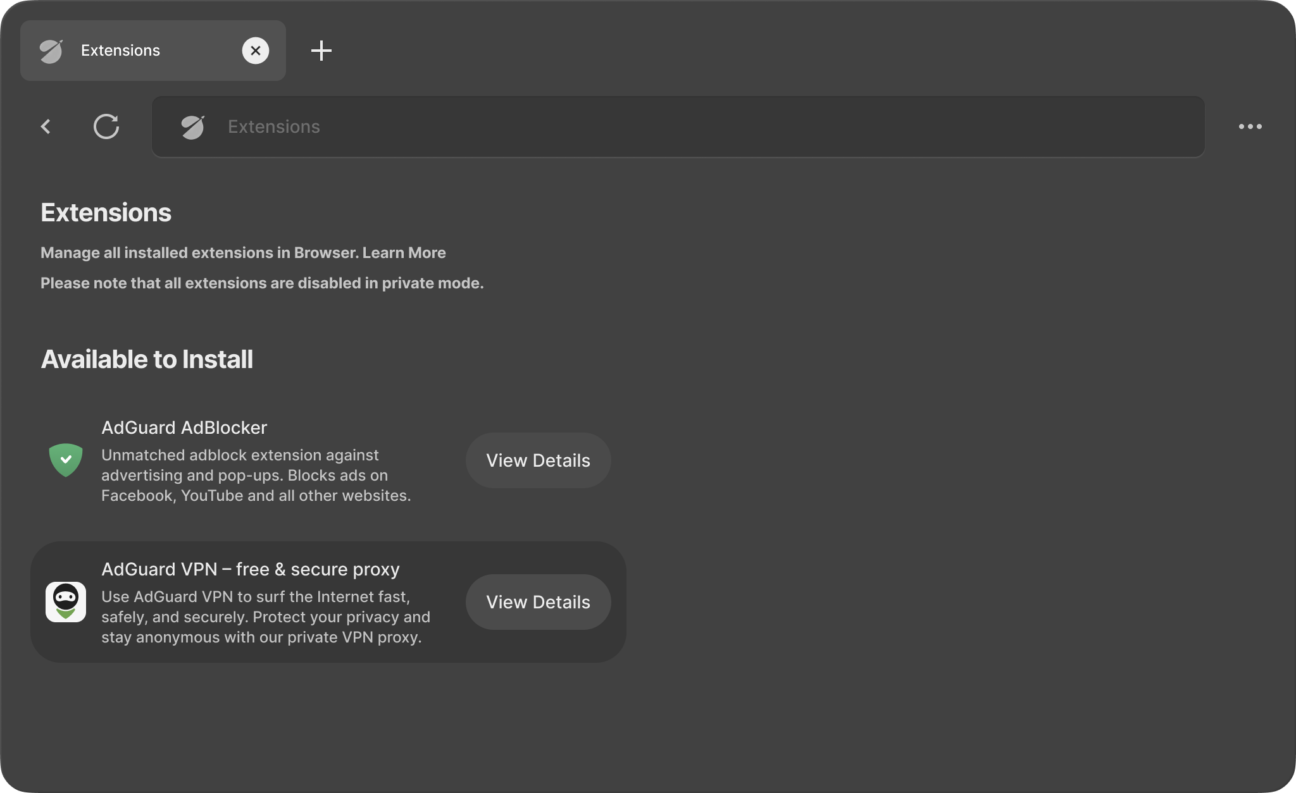
Task: Click the AdGuard VPN extension title
Action: point(250,569)
